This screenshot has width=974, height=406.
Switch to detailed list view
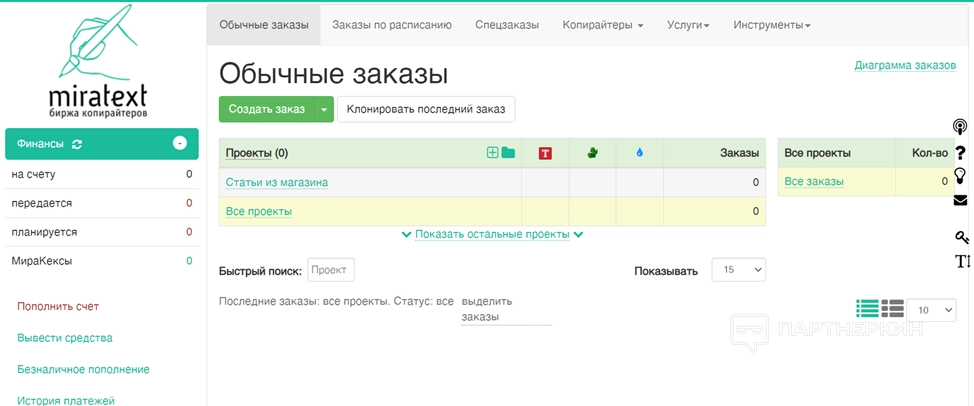tap(892, 309)
